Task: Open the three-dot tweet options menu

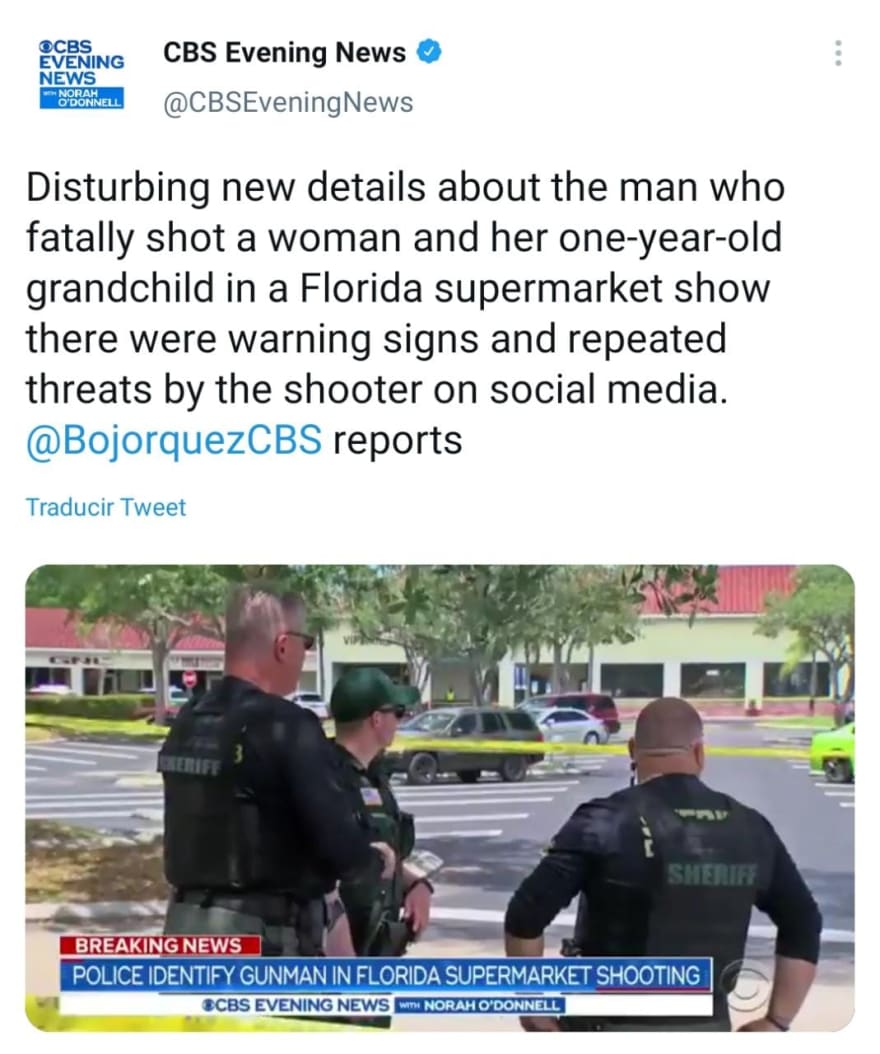Action: 838,53
